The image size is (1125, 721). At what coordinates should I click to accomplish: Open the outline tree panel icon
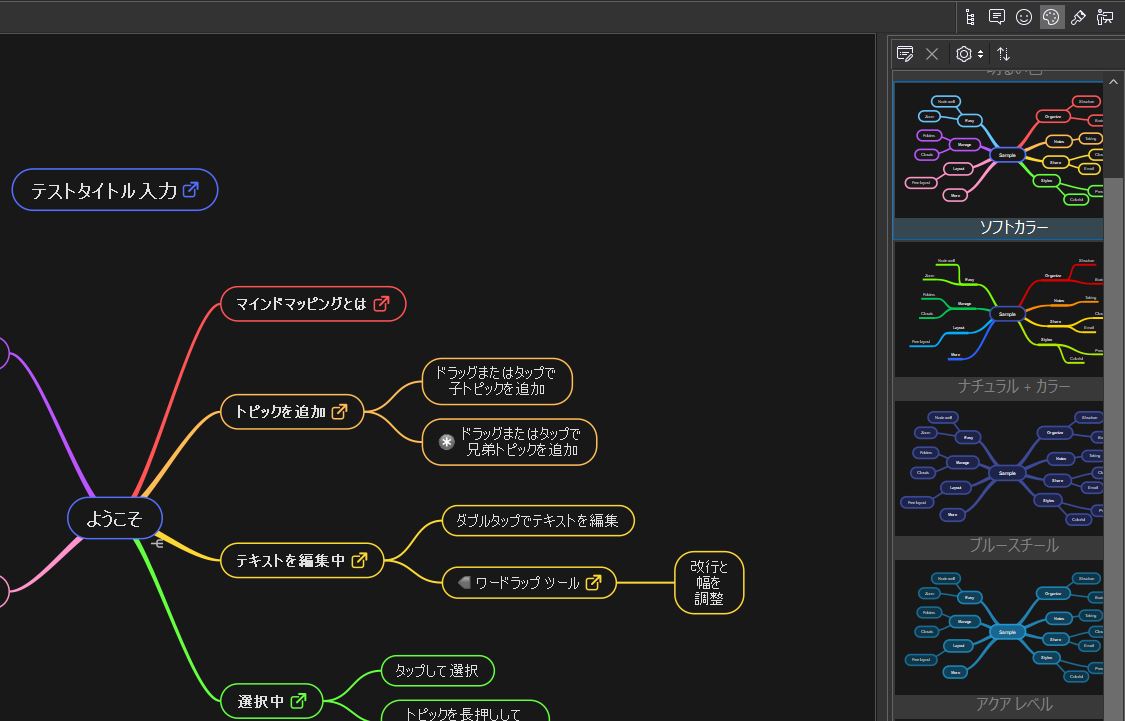pyautogui.click(x=970, y=17)
